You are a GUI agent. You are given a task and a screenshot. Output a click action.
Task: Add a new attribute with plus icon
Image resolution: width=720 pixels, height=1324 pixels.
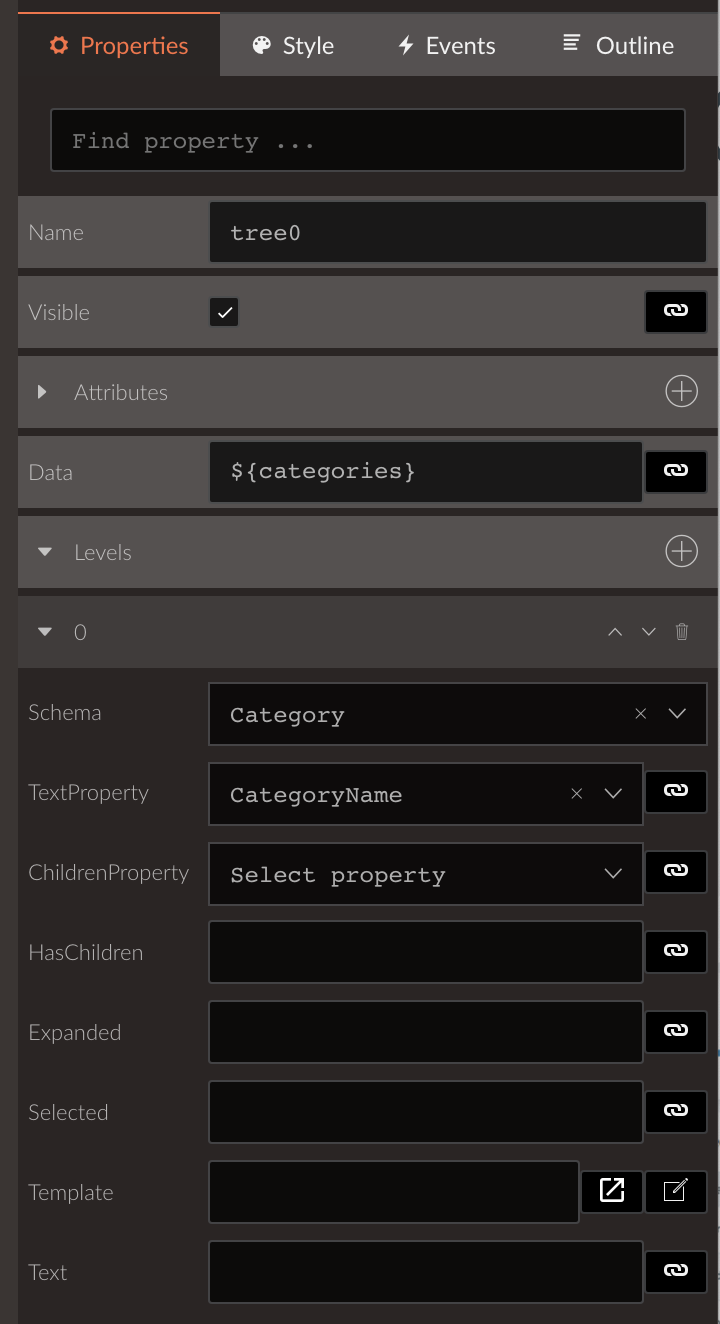click(682, 392)
